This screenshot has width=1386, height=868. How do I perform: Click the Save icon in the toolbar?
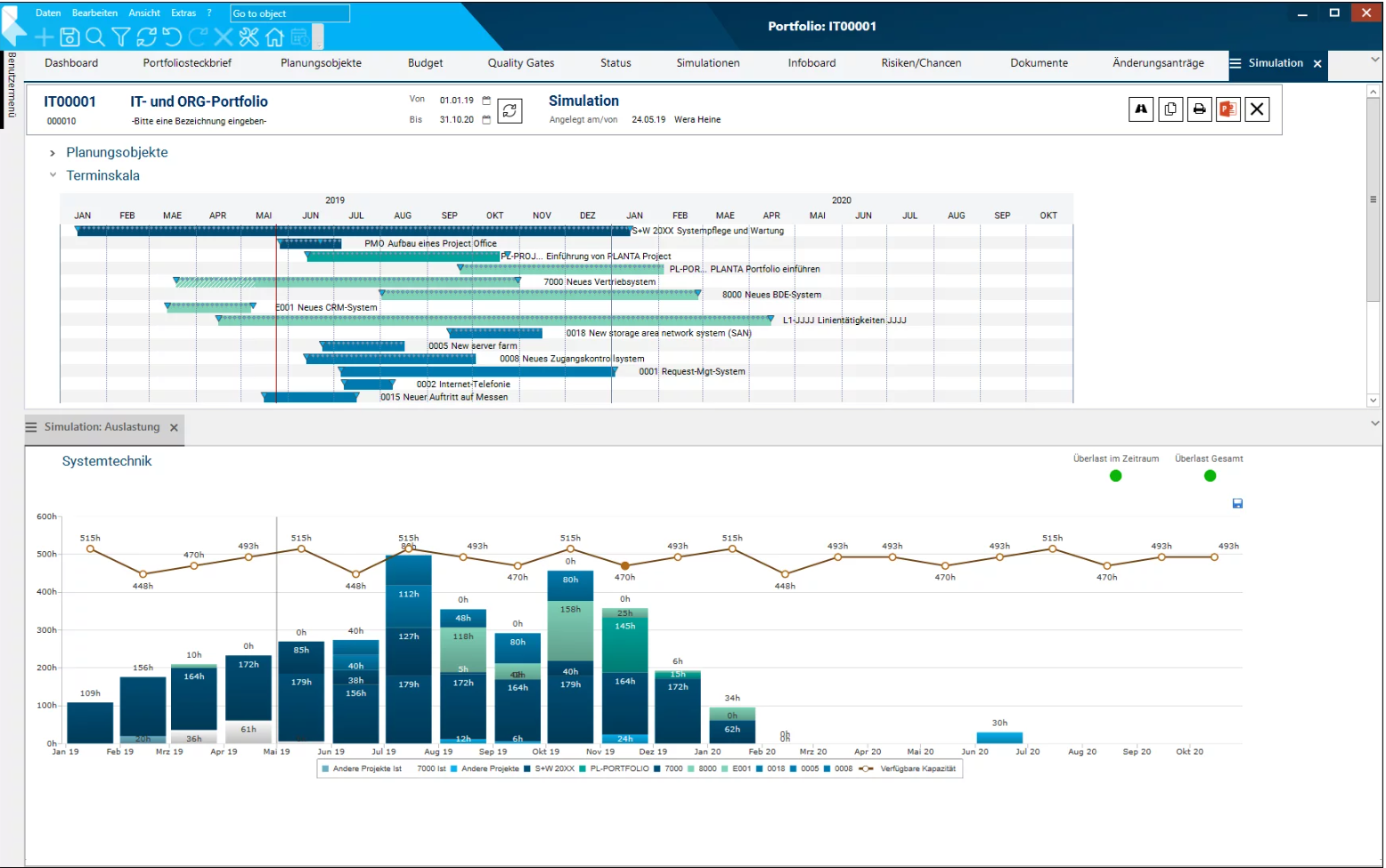point(69,37)
